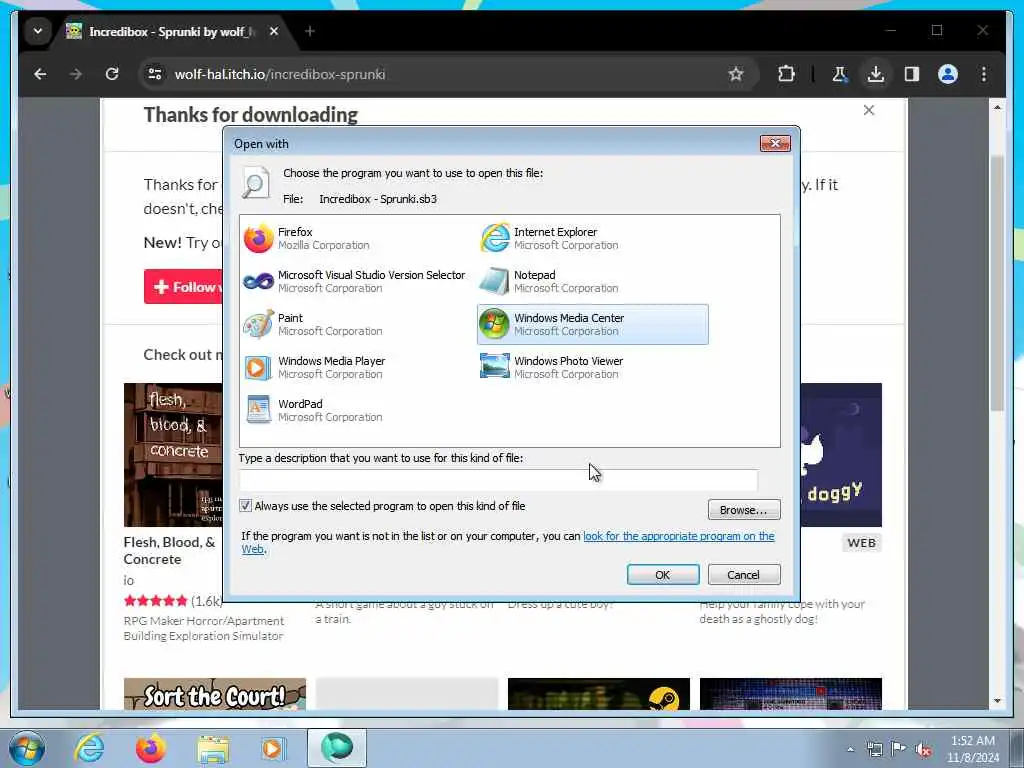Open a new Chrome tab
Image resolution: width=1024 pixels, height=768 pixels.
(x=310, y=31)
